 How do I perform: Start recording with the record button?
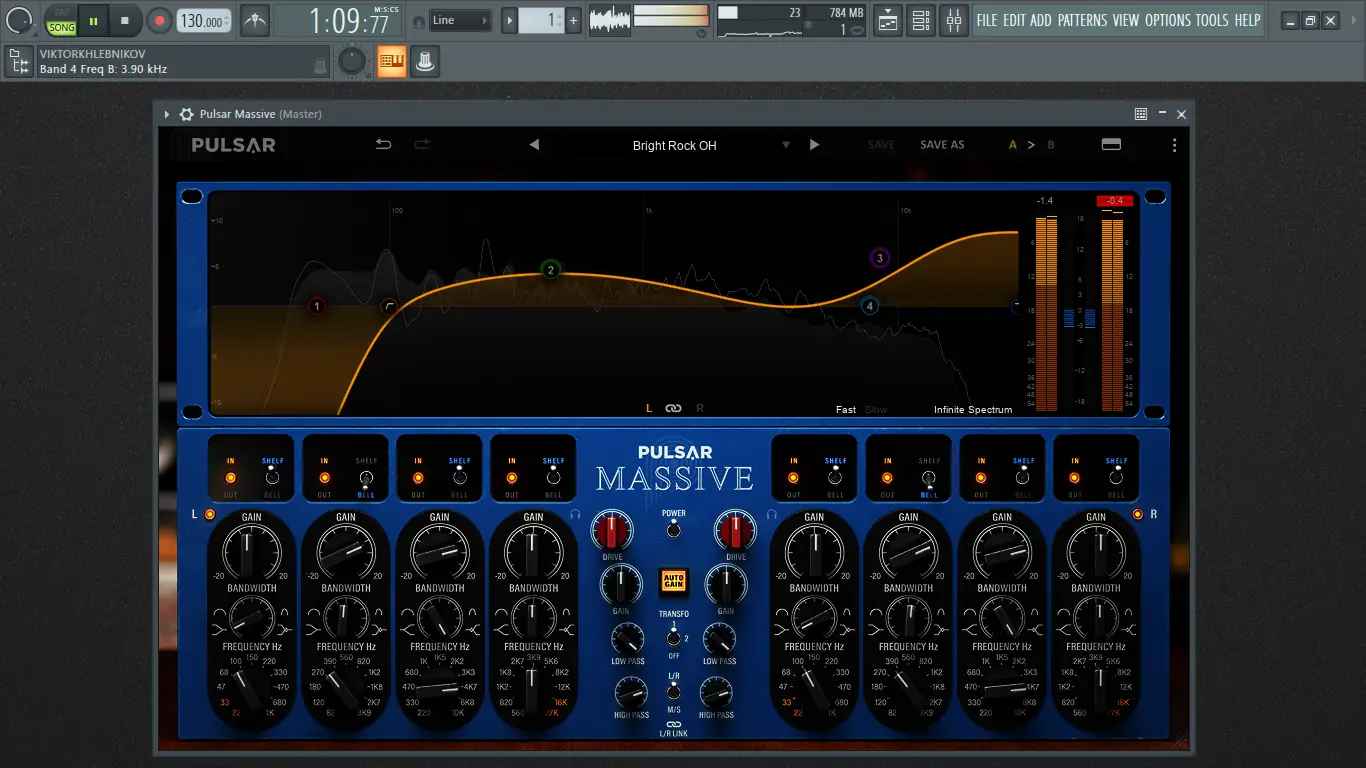click(159, 20)
